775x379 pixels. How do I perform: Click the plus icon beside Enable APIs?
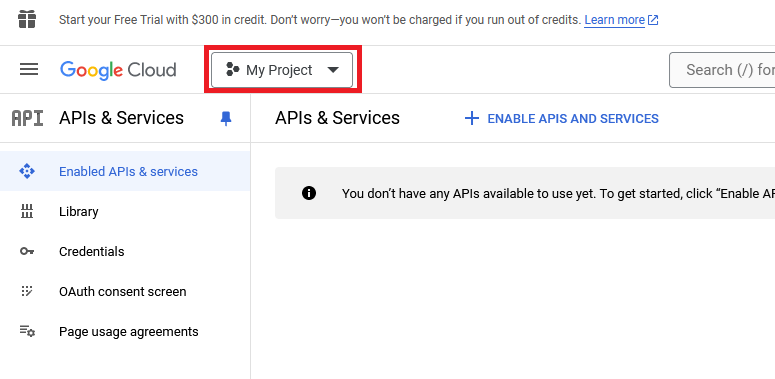tap(472, 119)
